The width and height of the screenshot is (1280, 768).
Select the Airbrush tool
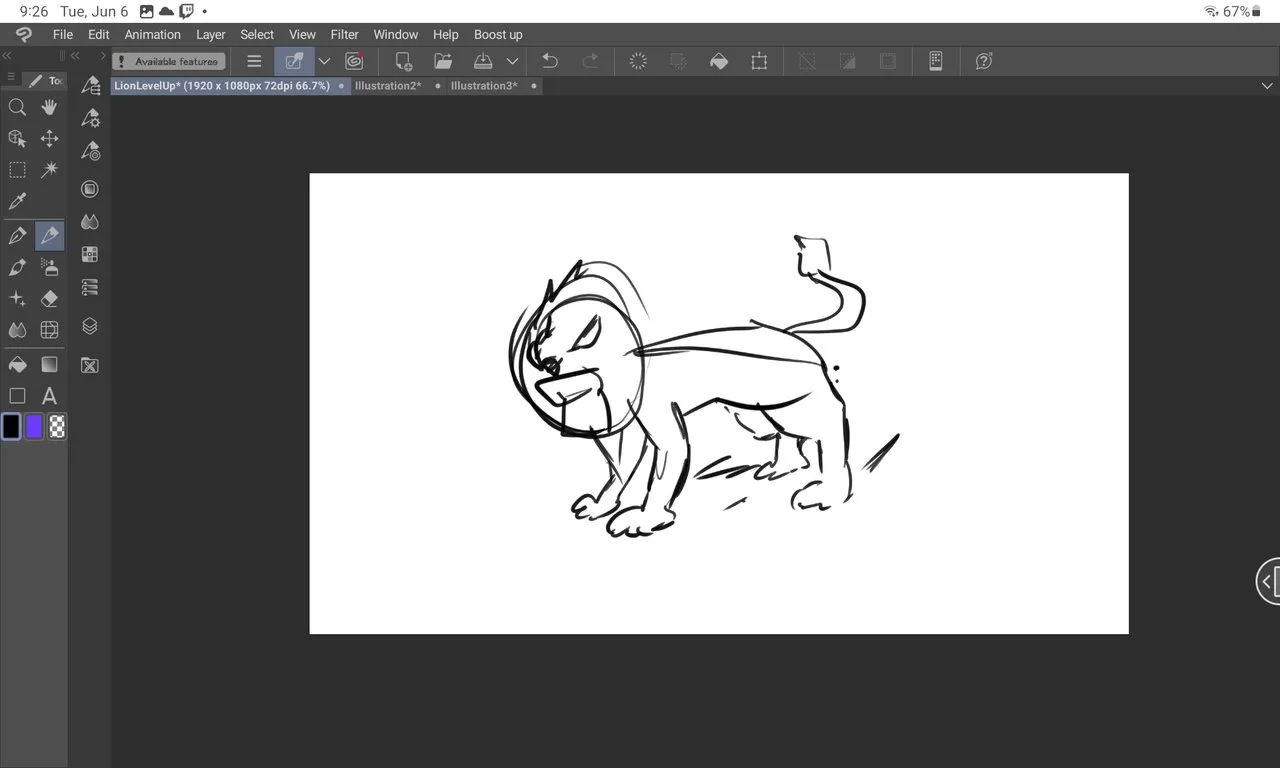pyautogui.click(x=49, y=267)
